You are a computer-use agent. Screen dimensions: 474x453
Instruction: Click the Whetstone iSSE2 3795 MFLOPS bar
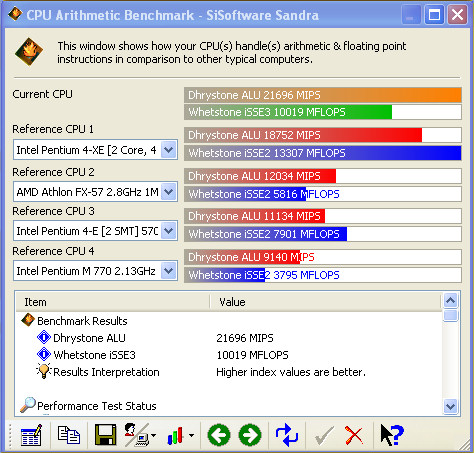(323, 275)
